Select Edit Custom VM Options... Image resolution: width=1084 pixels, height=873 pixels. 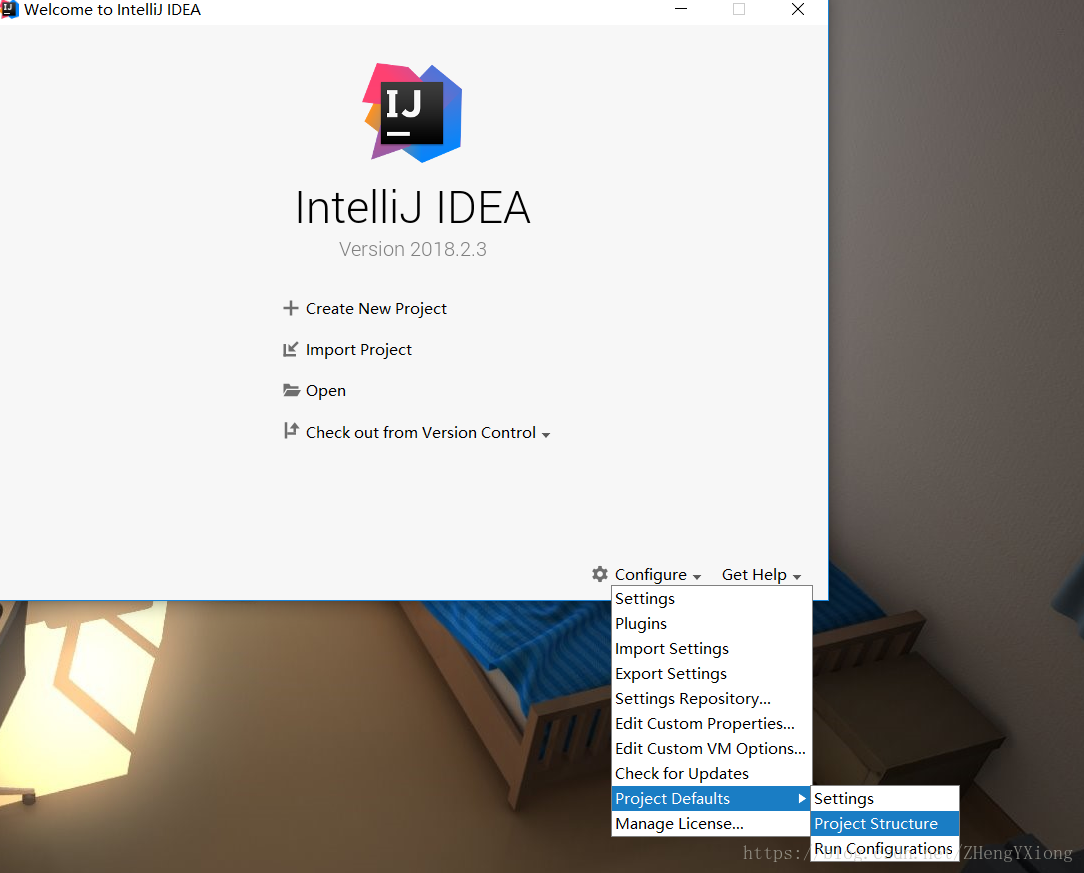(x=711, y=749)
